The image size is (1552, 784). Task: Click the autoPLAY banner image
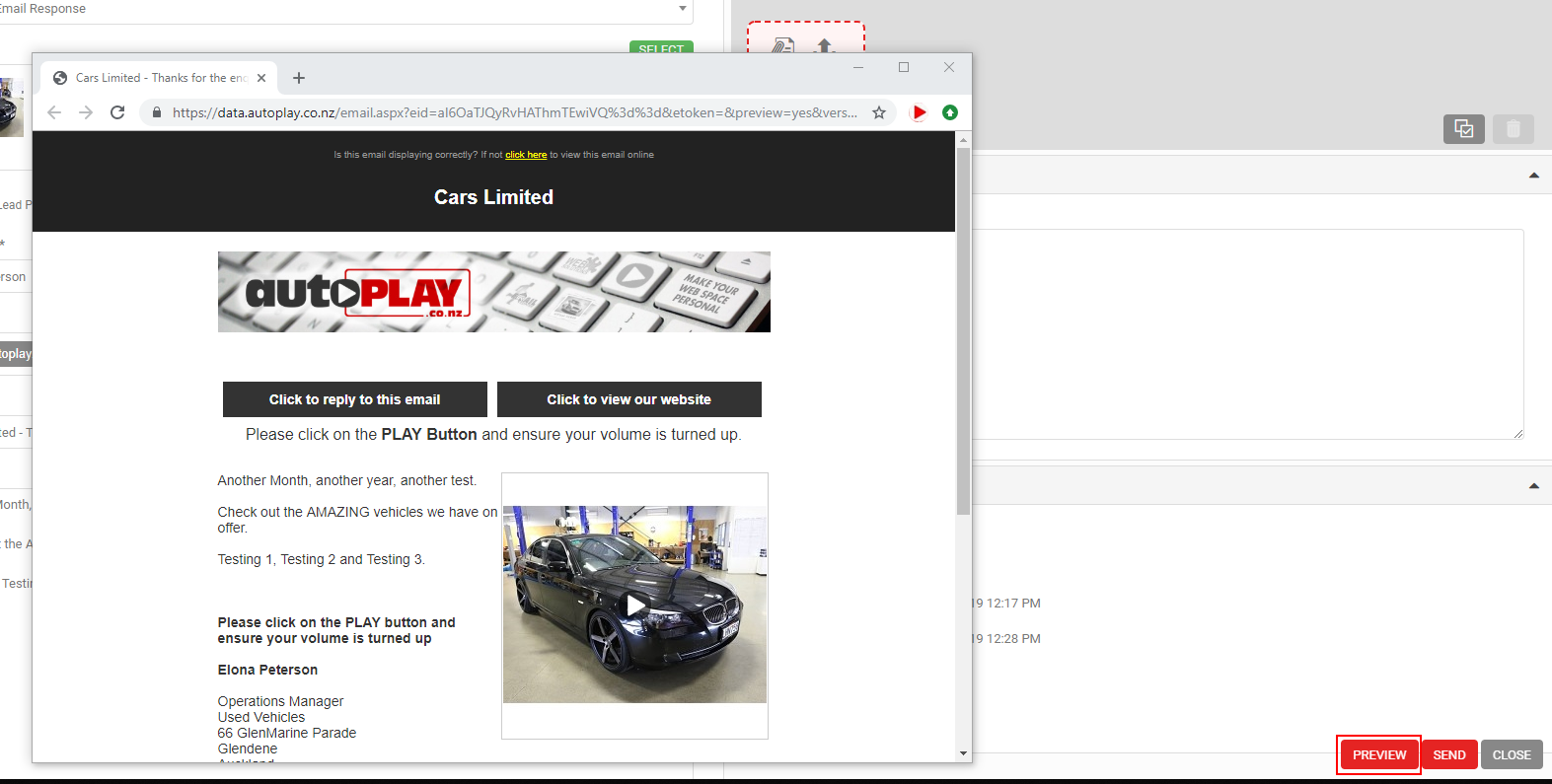[x=494, y=292]
